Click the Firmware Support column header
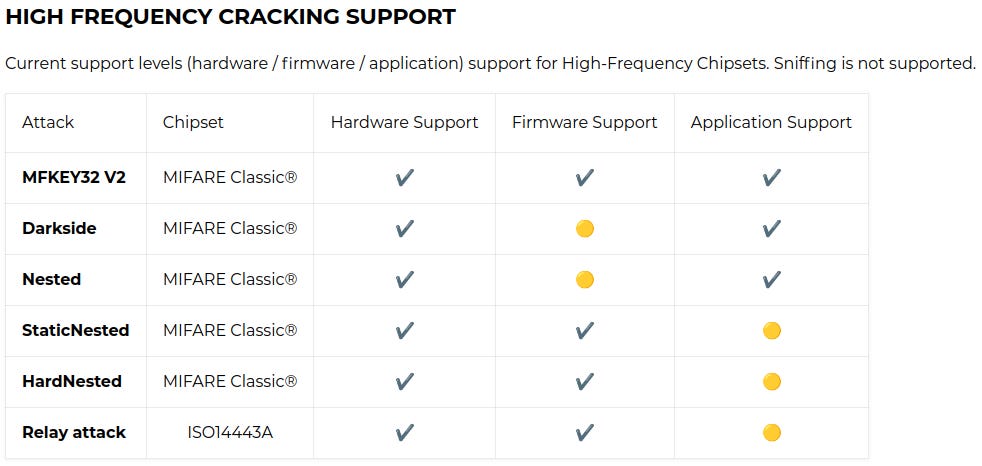Image resolution: width=982 pixels, height=466 pixels. (585, 123)
